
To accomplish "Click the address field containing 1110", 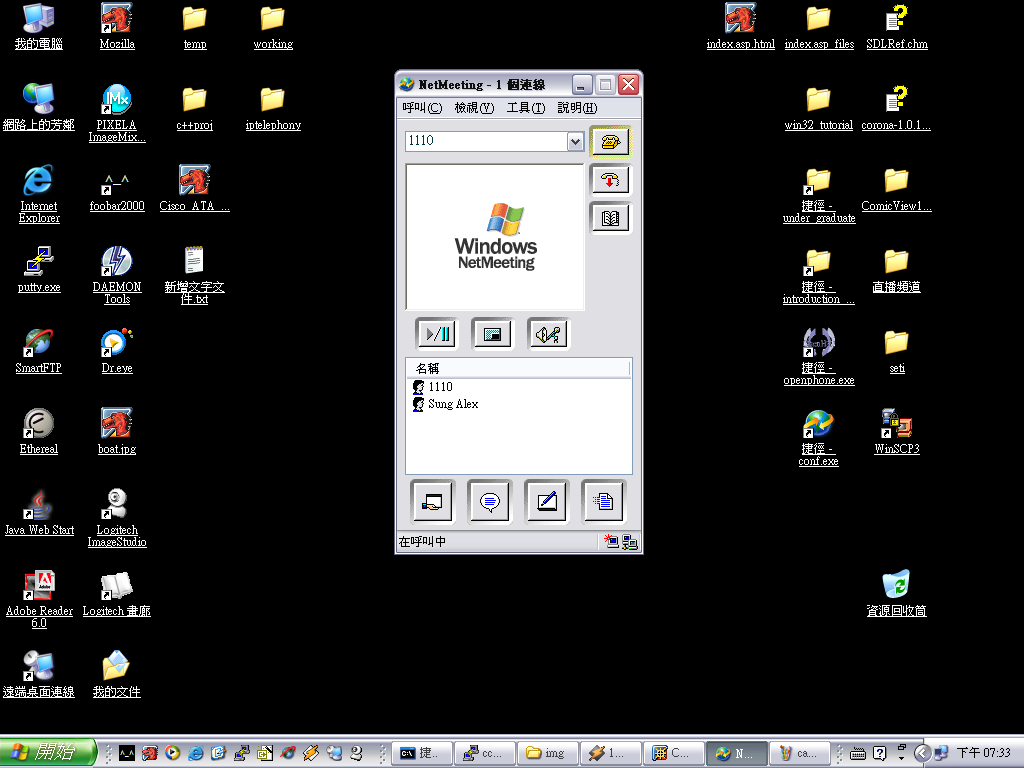I will (486, 141).
